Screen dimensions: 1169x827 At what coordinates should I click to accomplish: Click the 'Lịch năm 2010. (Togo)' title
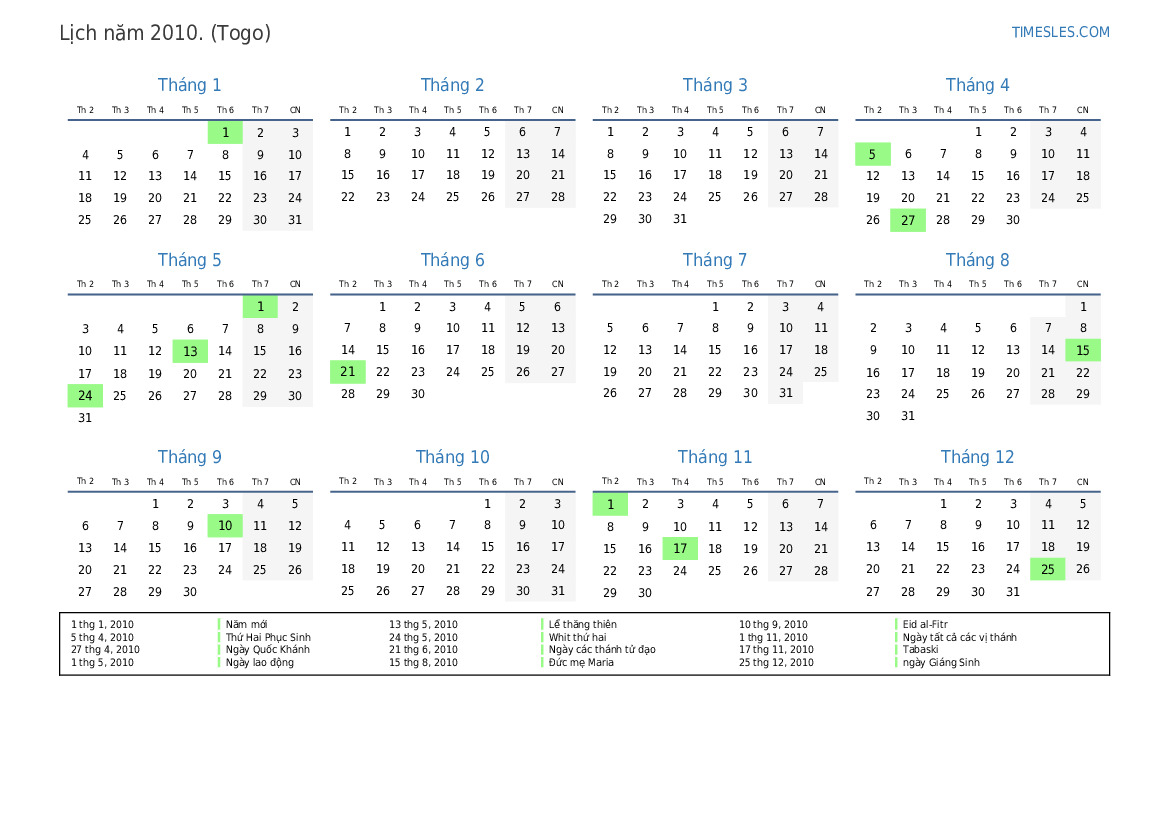(165, 34)
